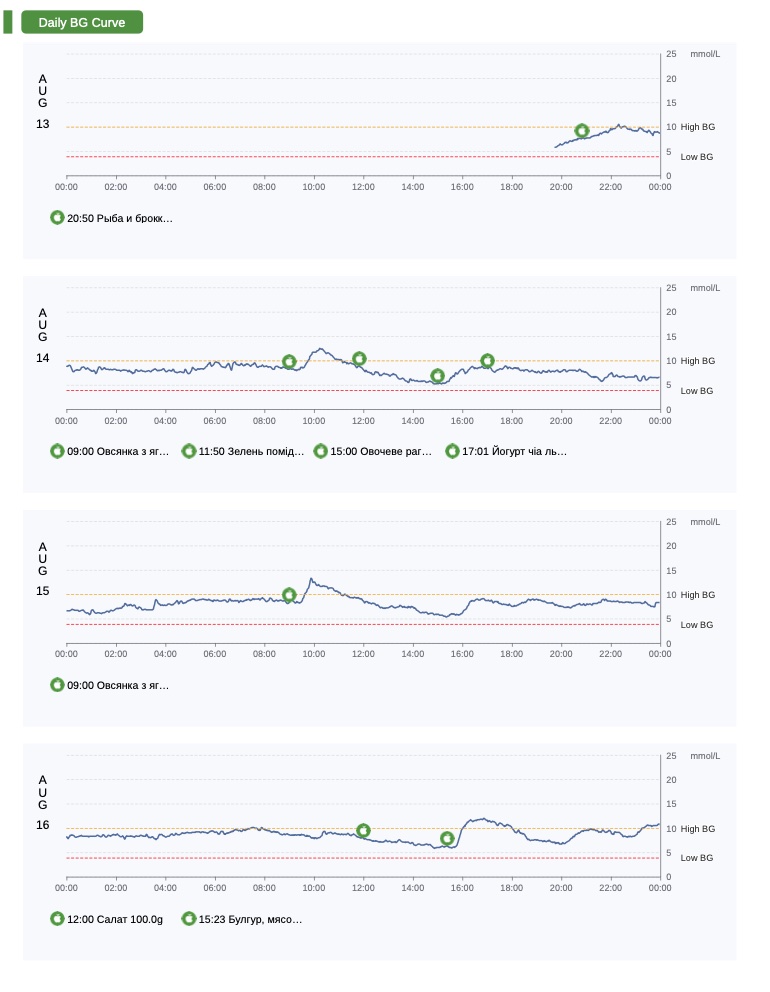The height and width of the screenshot is (992, 770).
Task: Click the mmol/L unit label on Aug 15 chart
Action: coord(705,522)
